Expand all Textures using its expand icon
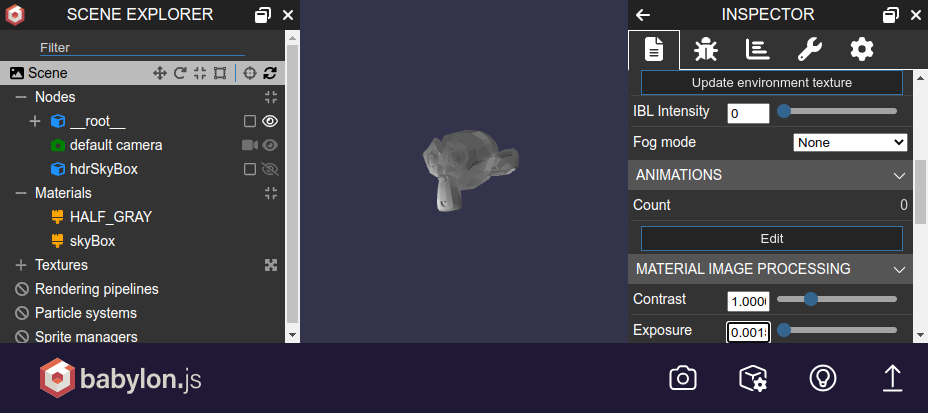This screenshot has height=413, width=928. click(271, 265)
